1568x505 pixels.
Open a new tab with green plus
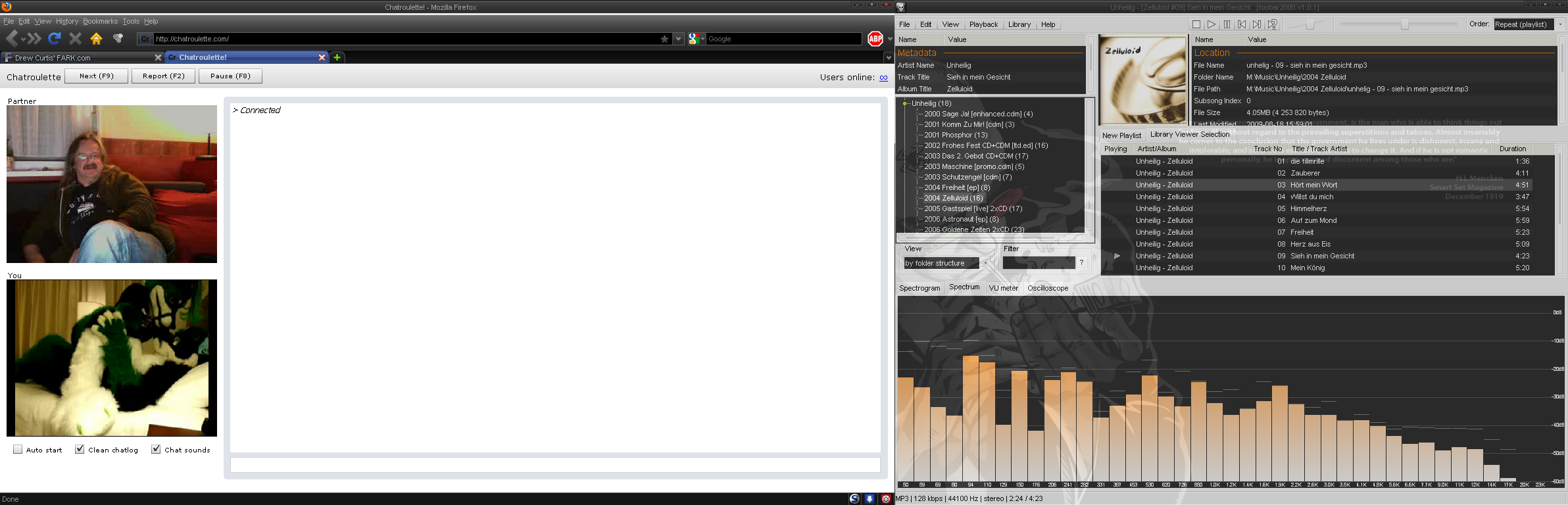point(337,57)
